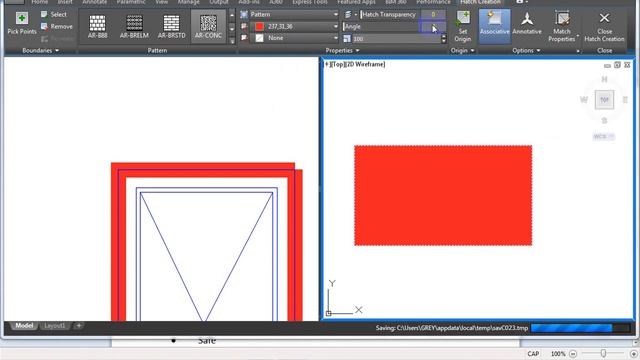Viewport: 640px width, 360px height.
Task: Open Hatch Settings dialog launcher arrow
Action: coord(578,51)
